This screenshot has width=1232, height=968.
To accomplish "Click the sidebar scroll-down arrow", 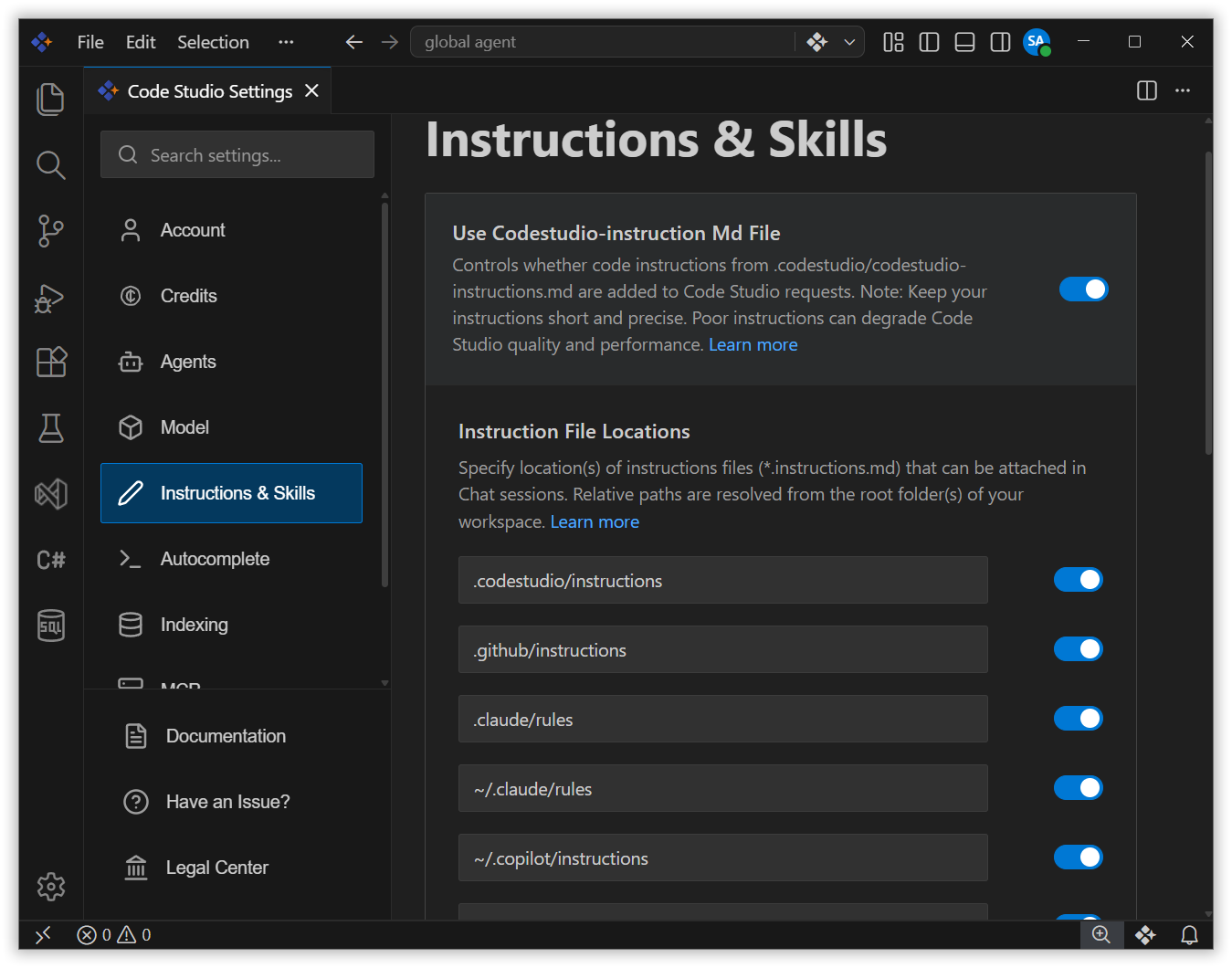I will click(x=384, y=682).
